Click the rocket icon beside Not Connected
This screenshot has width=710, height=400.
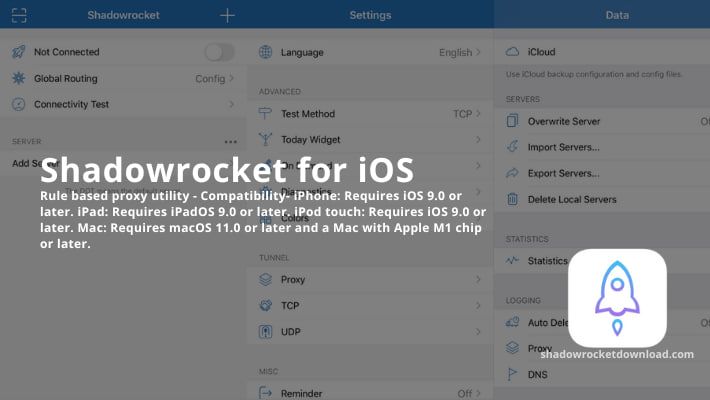tap(19, 52)
